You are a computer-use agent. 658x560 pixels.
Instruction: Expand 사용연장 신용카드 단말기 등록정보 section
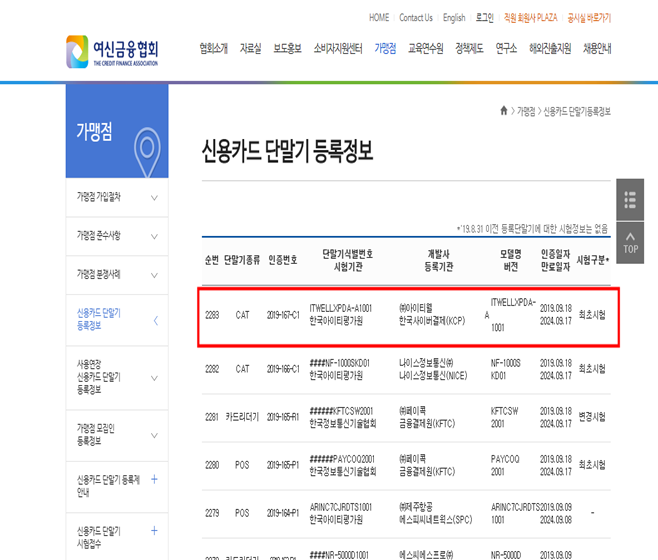(154, 378)
